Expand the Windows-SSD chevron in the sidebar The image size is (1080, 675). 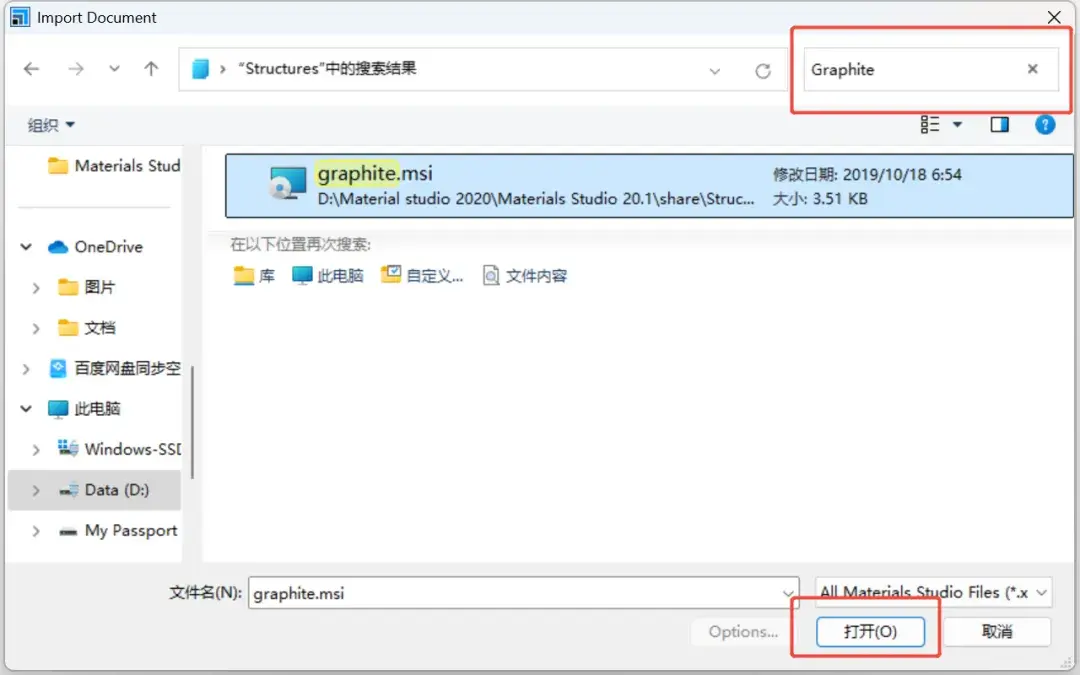click(37, 449)
